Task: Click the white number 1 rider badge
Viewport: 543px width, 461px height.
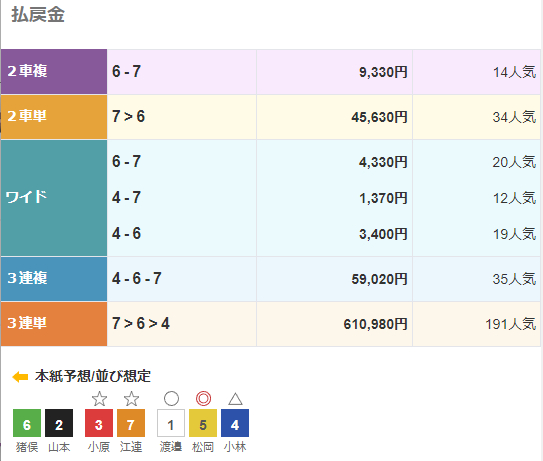Action: 171,423
